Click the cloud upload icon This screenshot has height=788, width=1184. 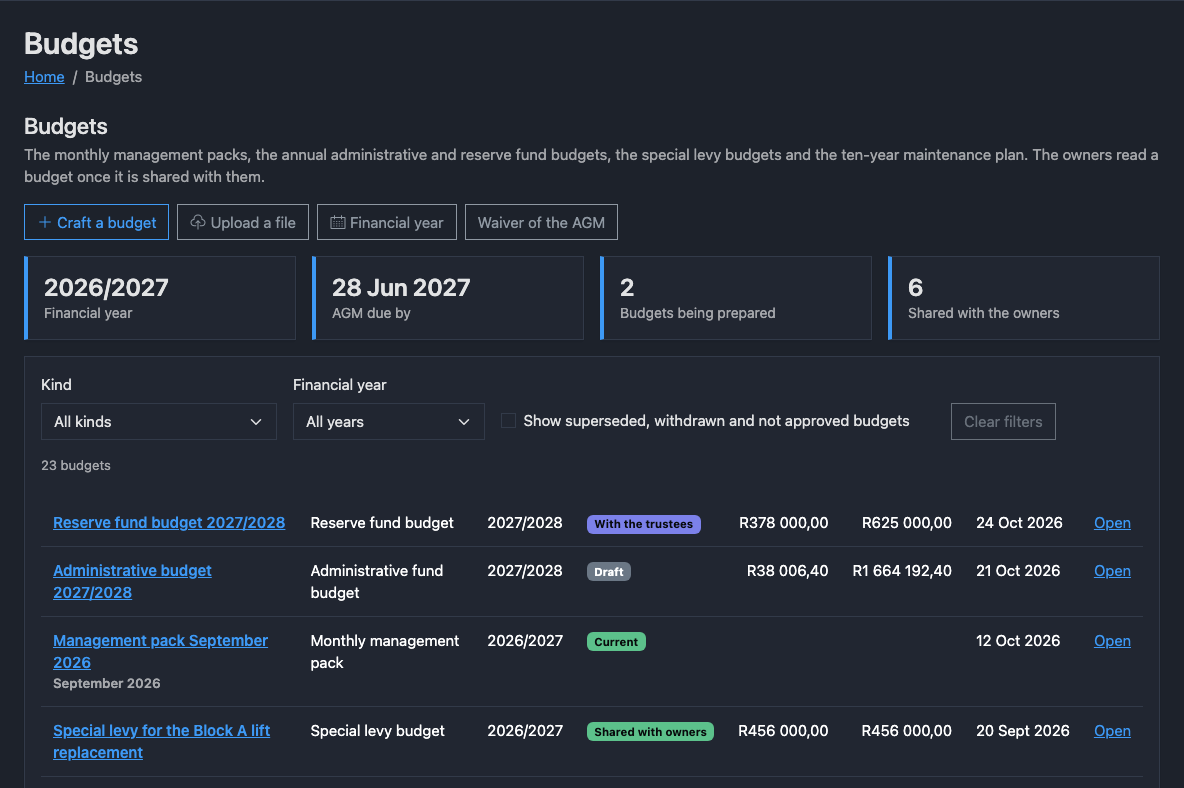pos(198,222)
